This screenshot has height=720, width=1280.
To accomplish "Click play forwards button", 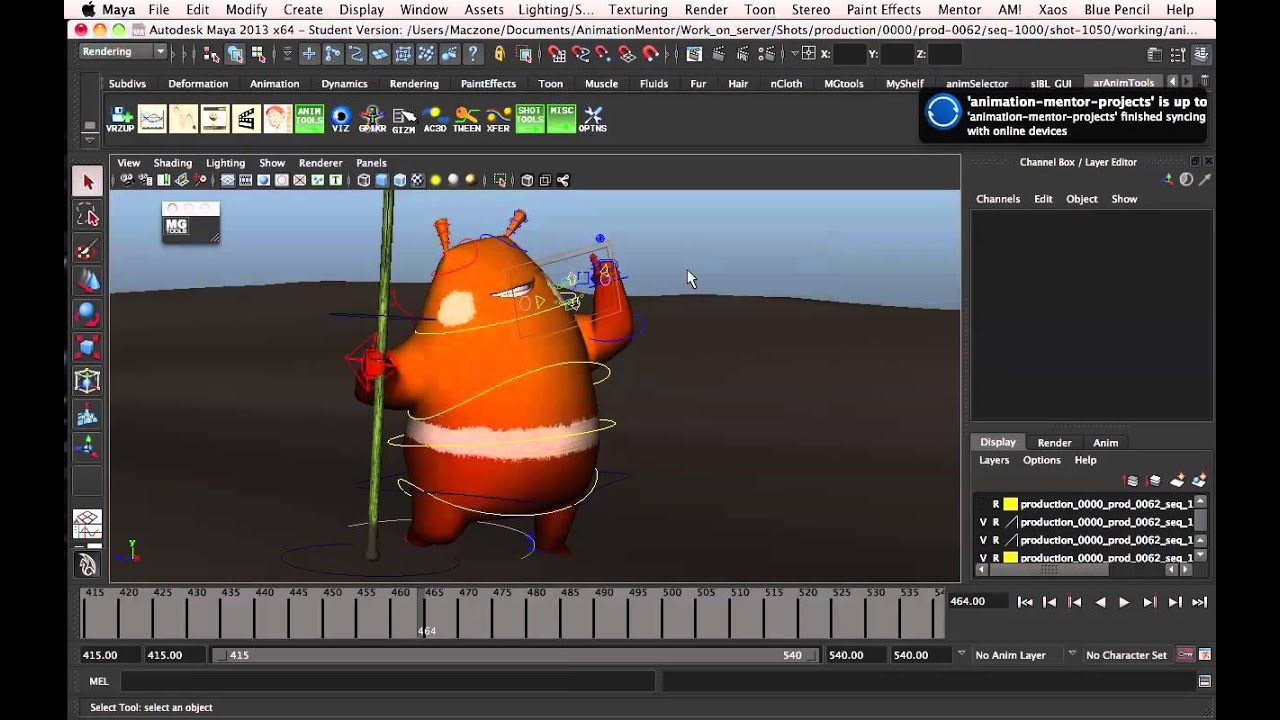I will tap(1124, 602).
